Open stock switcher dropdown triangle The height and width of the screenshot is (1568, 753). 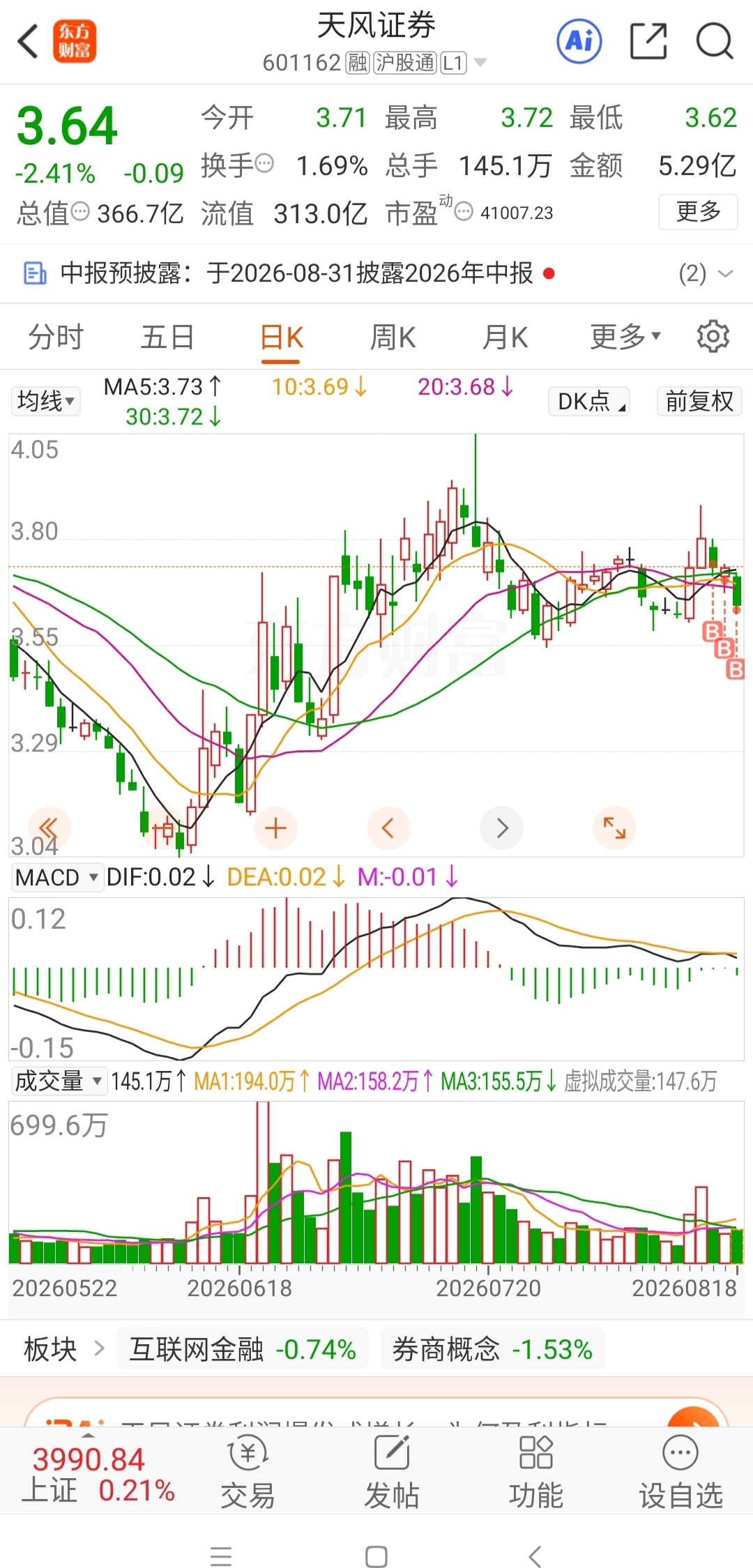pyautogui.click(x=480, y=63)
